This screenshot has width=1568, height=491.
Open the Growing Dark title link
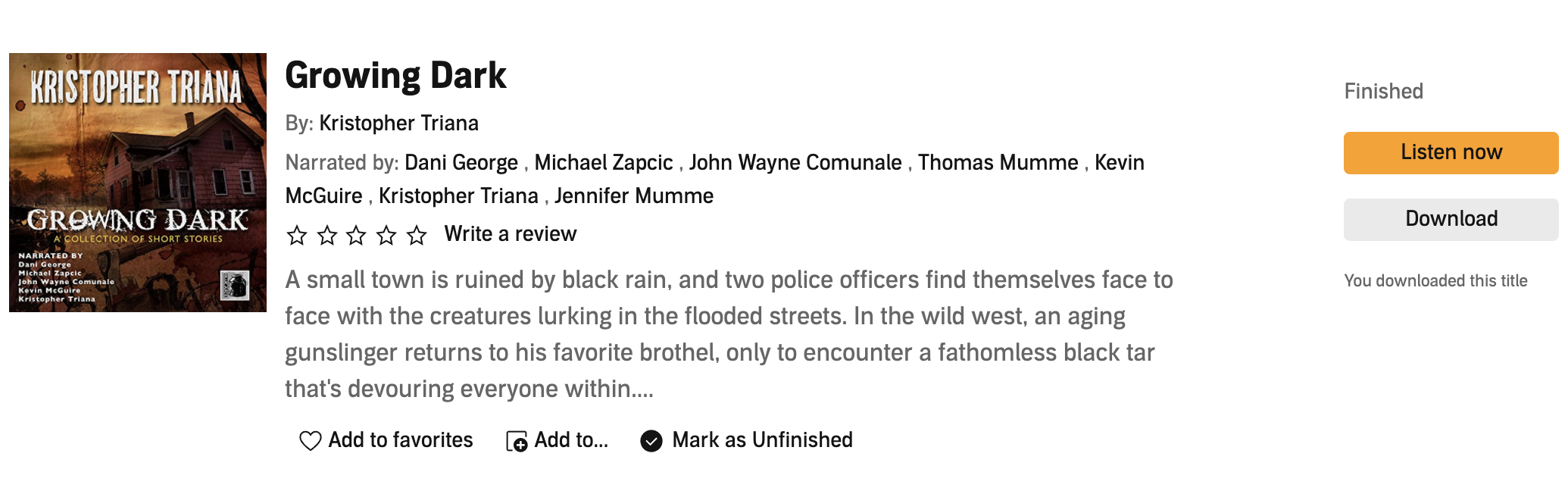[x=395, y=76]
